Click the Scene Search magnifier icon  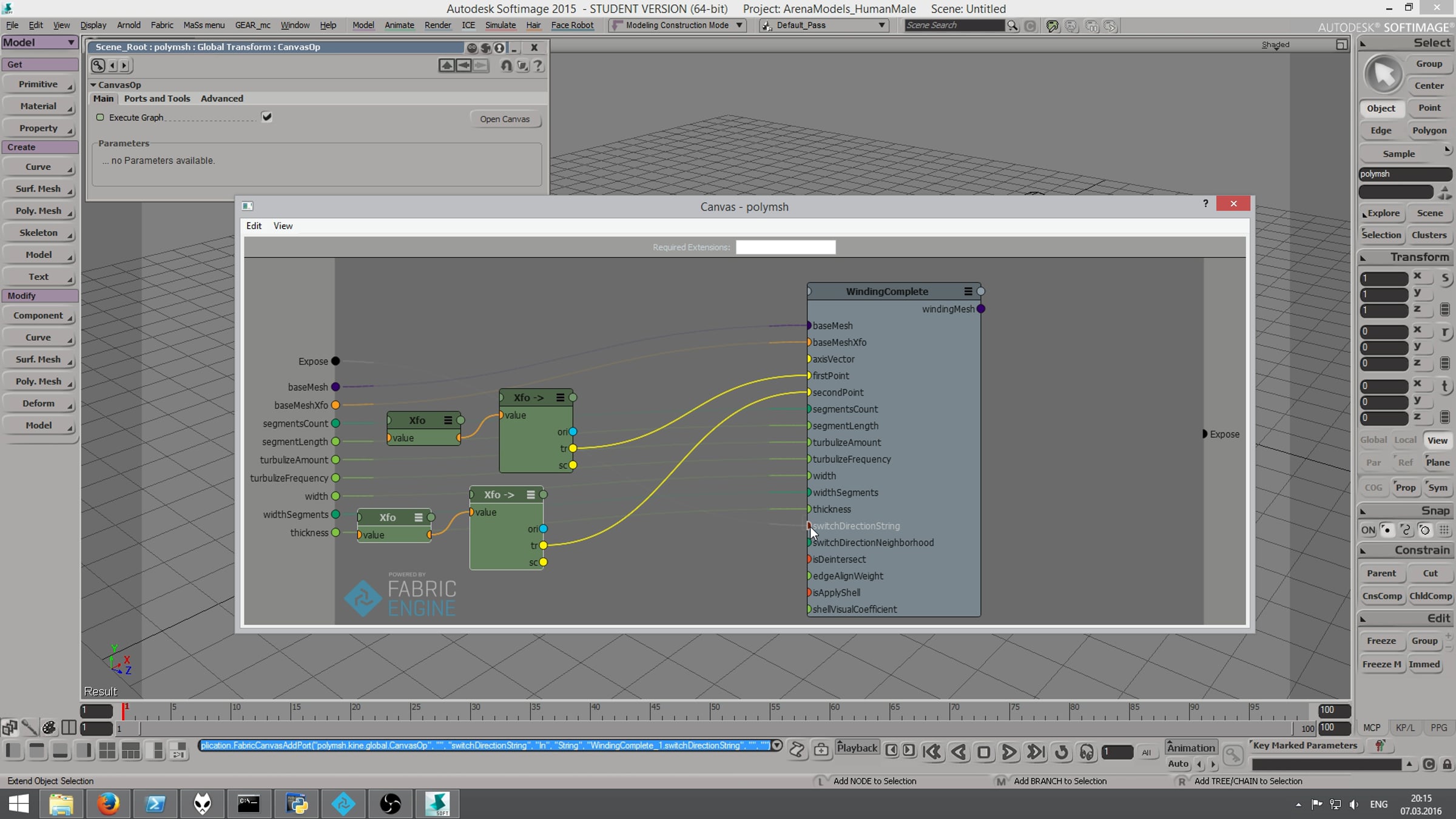tap(1012, 25)
